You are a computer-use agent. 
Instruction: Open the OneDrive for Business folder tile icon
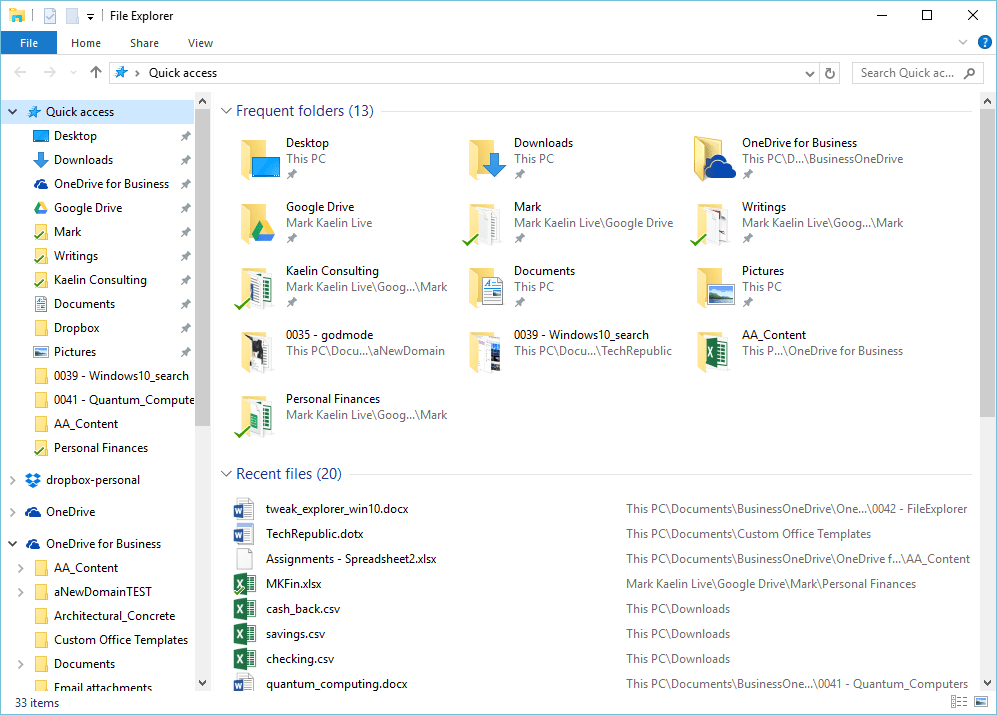pos(715,158)
